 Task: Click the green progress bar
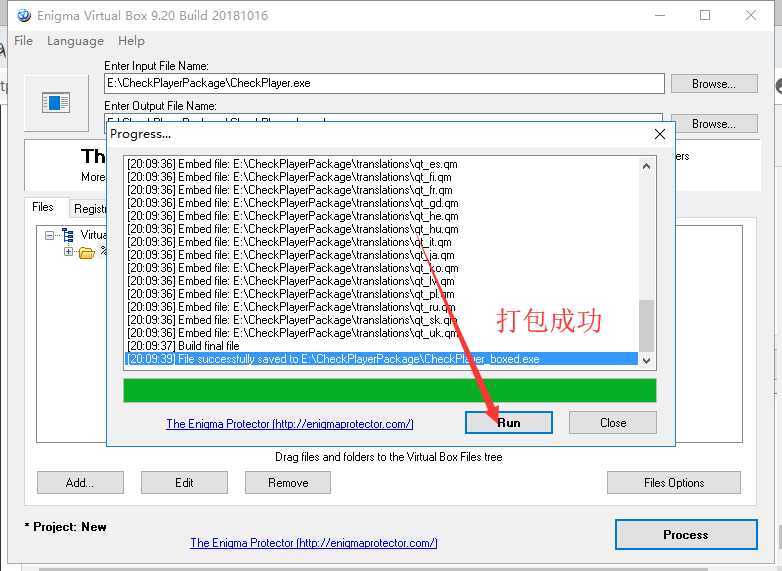point(390,390)
